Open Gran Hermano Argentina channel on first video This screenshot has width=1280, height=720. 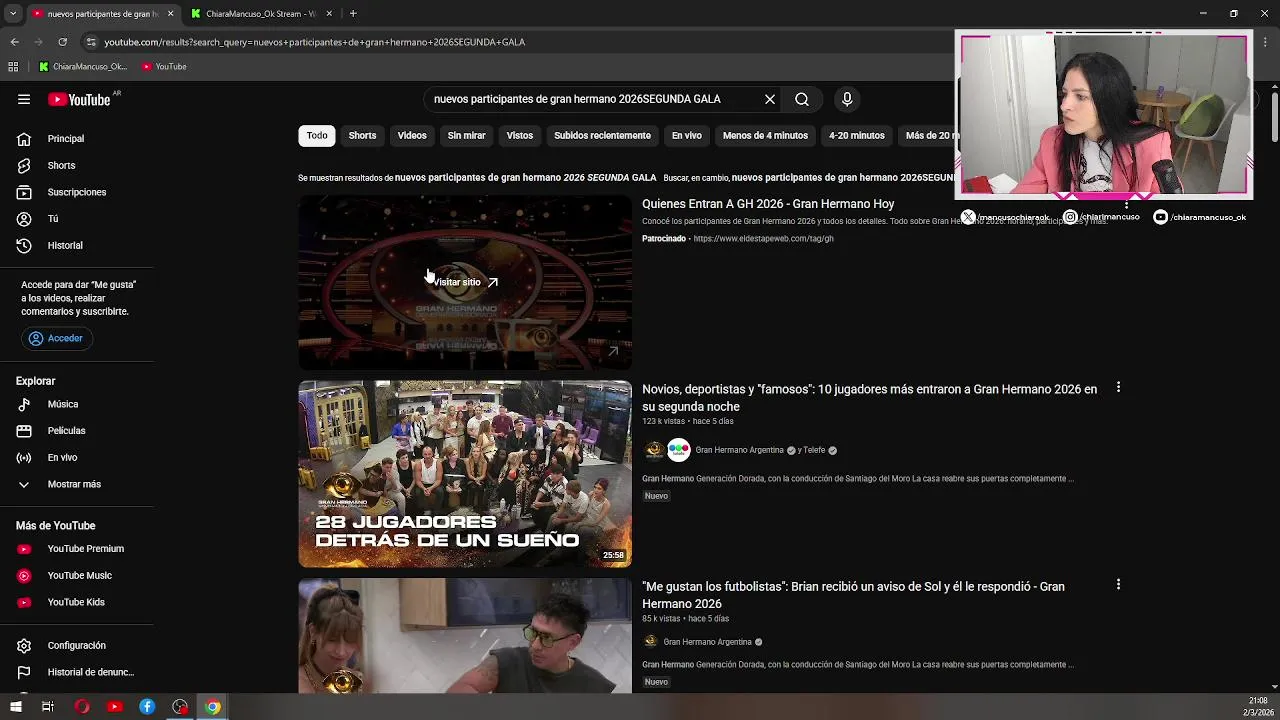tap(739, 450)
